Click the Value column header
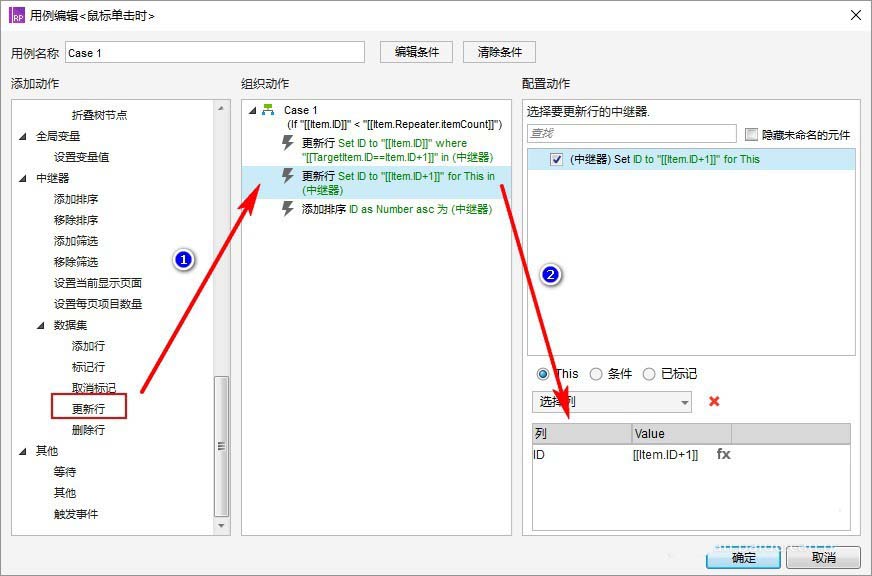The width and height of the screenshot is (872, 576). pyautogui.click(x=681, y=434)
